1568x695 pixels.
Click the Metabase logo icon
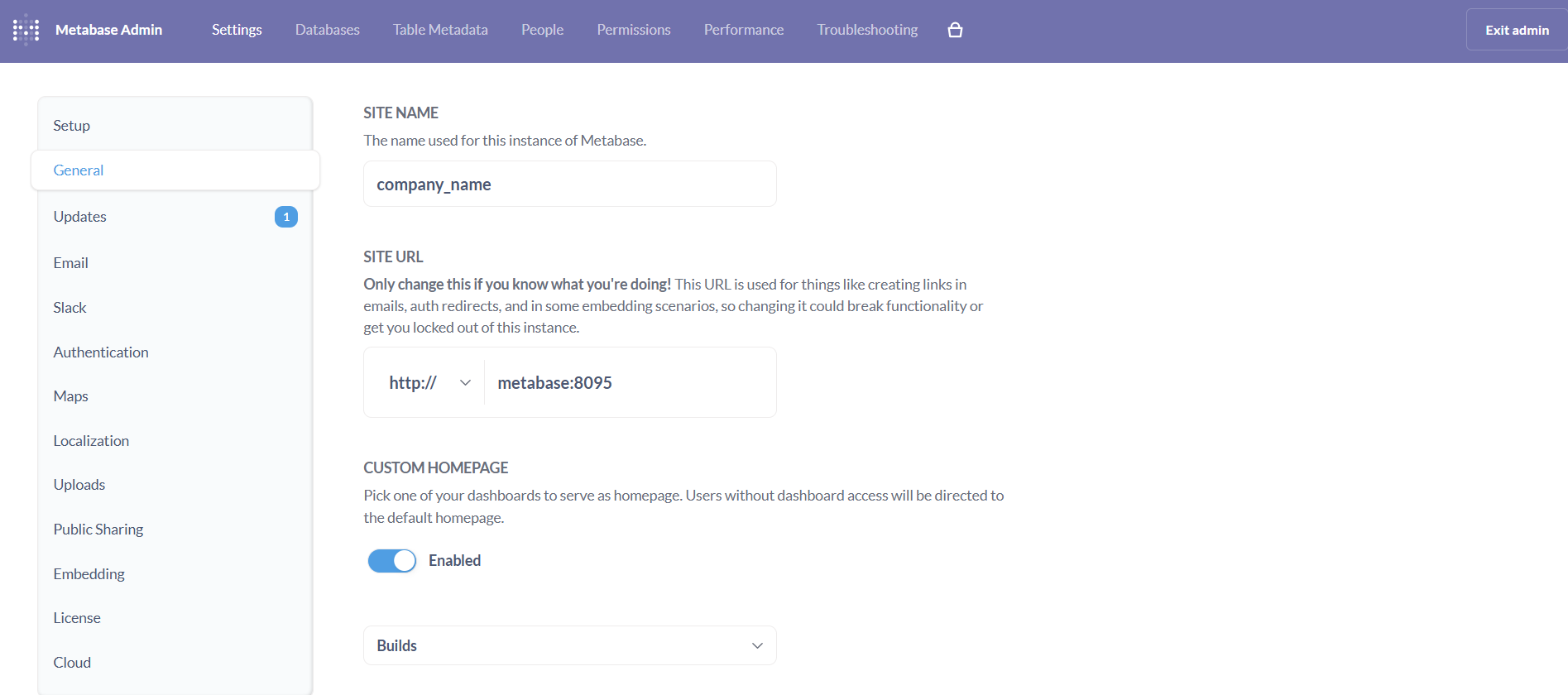tap(26, 30)
